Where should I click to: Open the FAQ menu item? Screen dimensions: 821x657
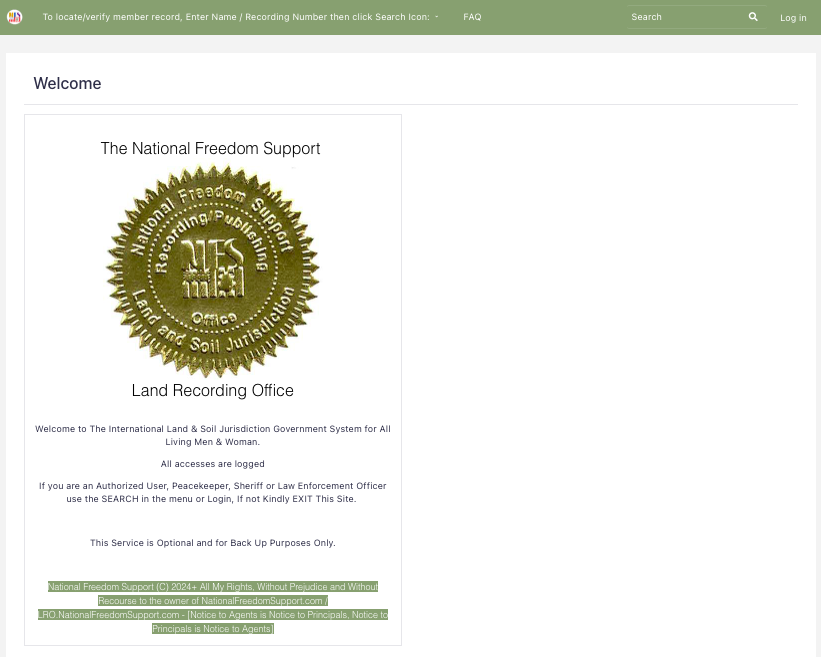tap(472, 17)
